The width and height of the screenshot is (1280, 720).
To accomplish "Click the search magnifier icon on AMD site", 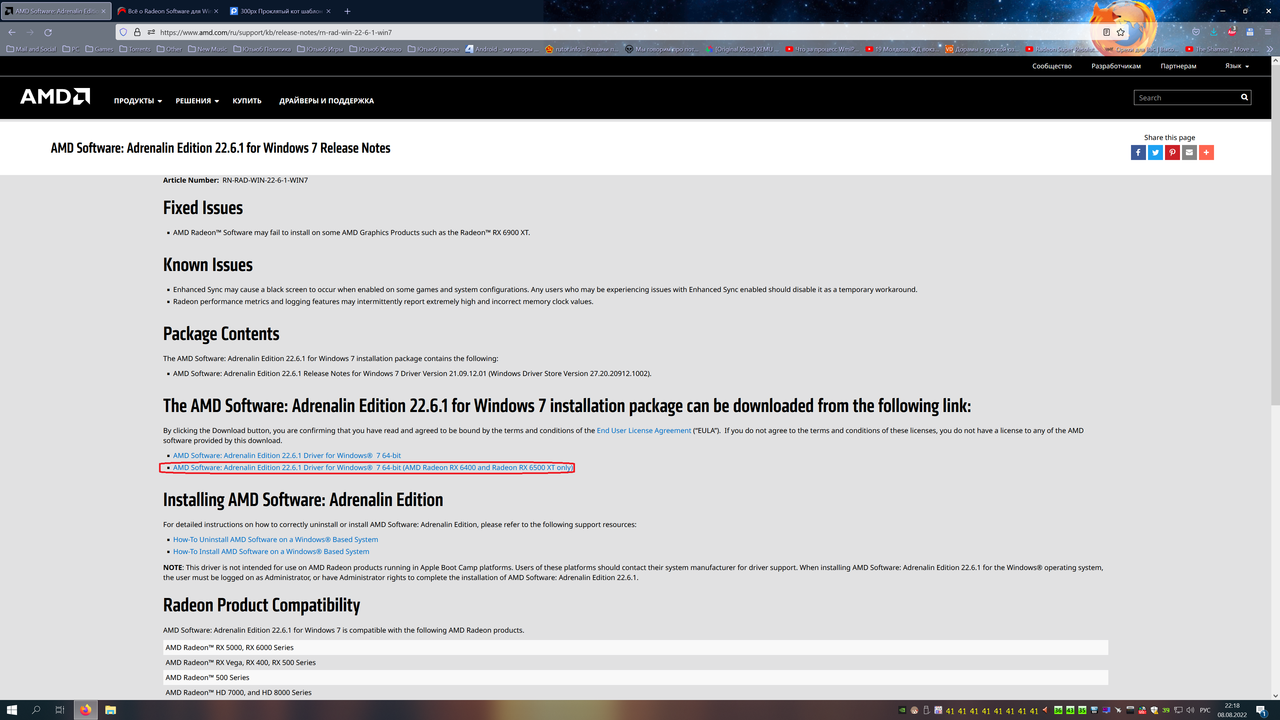I will (x=1245, y=97).
